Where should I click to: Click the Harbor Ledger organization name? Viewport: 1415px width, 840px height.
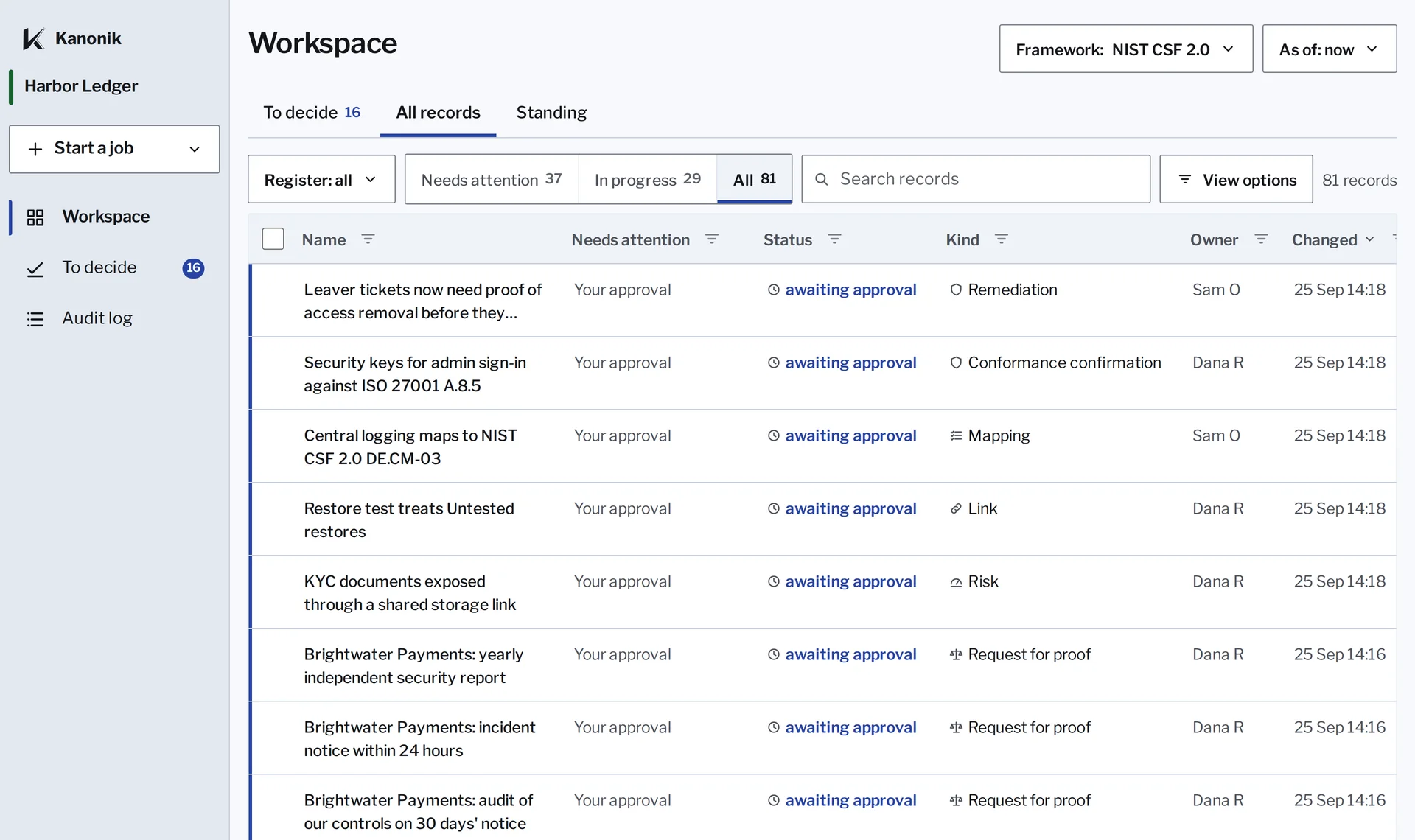pos(81,85)
